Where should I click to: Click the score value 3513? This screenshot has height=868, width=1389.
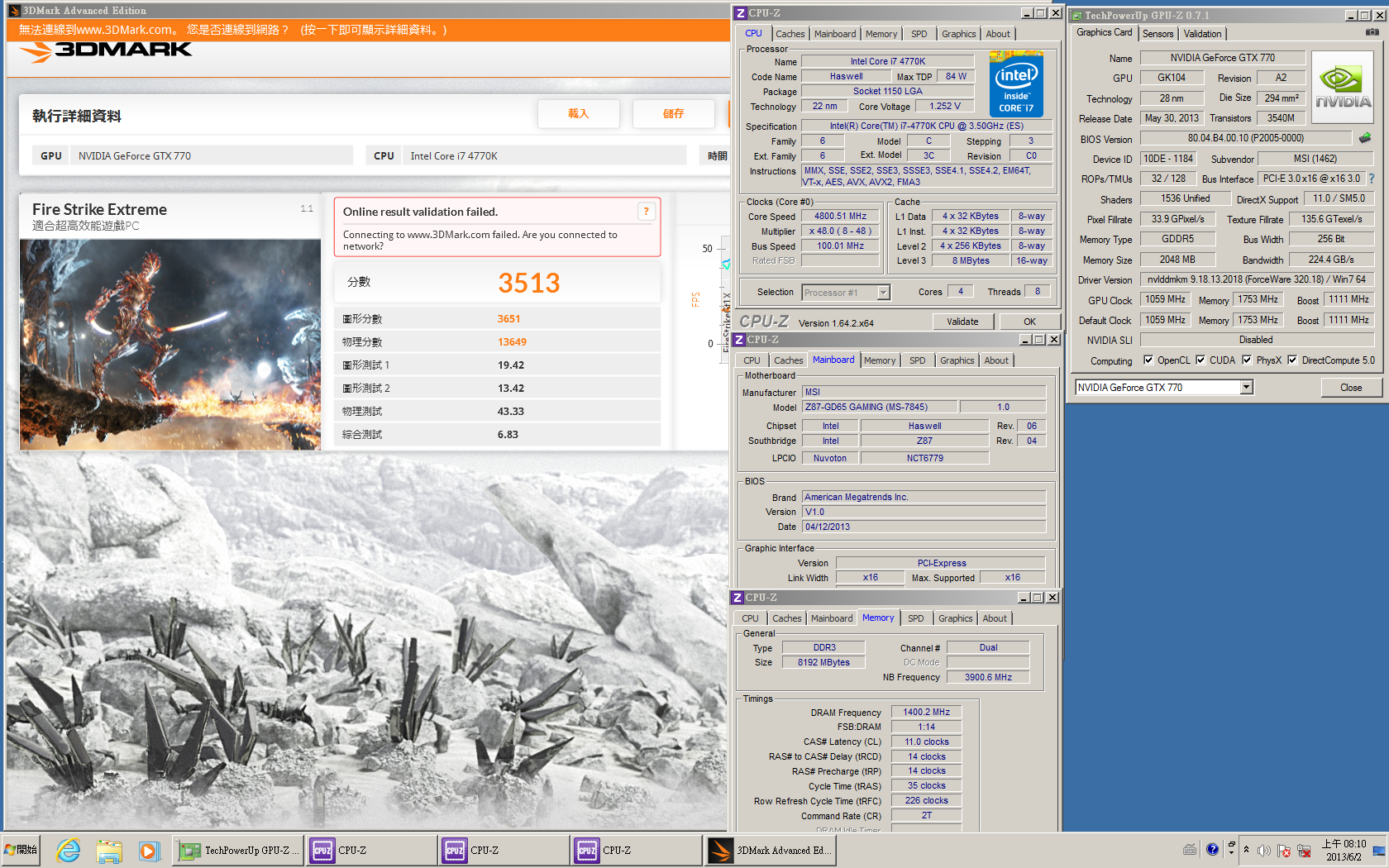[528, 284]
